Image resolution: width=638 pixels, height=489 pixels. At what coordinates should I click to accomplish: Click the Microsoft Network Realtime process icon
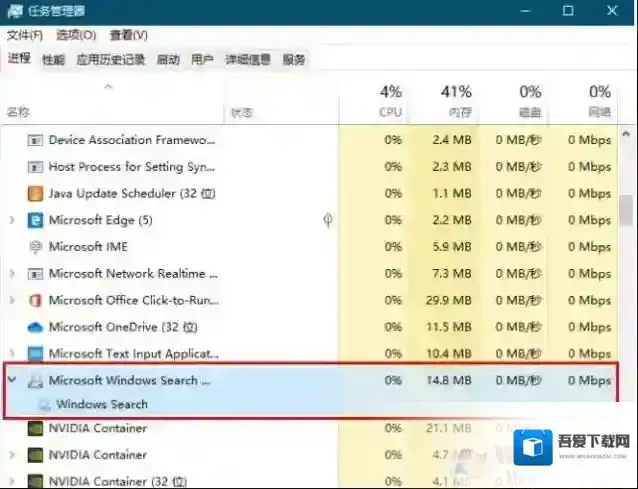pyautogui.click(x=35, y=274)
